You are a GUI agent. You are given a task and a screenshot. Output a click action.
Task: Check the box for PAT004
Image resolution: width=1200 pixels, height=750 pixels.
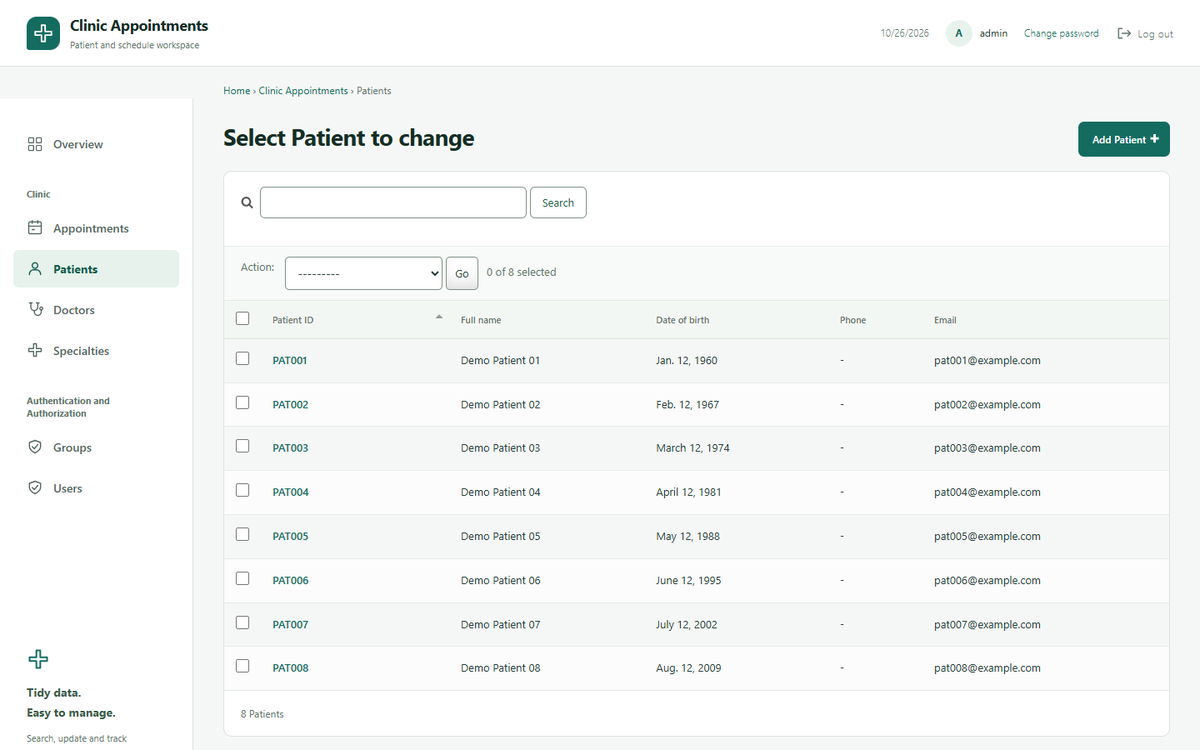tap(242, 490)
